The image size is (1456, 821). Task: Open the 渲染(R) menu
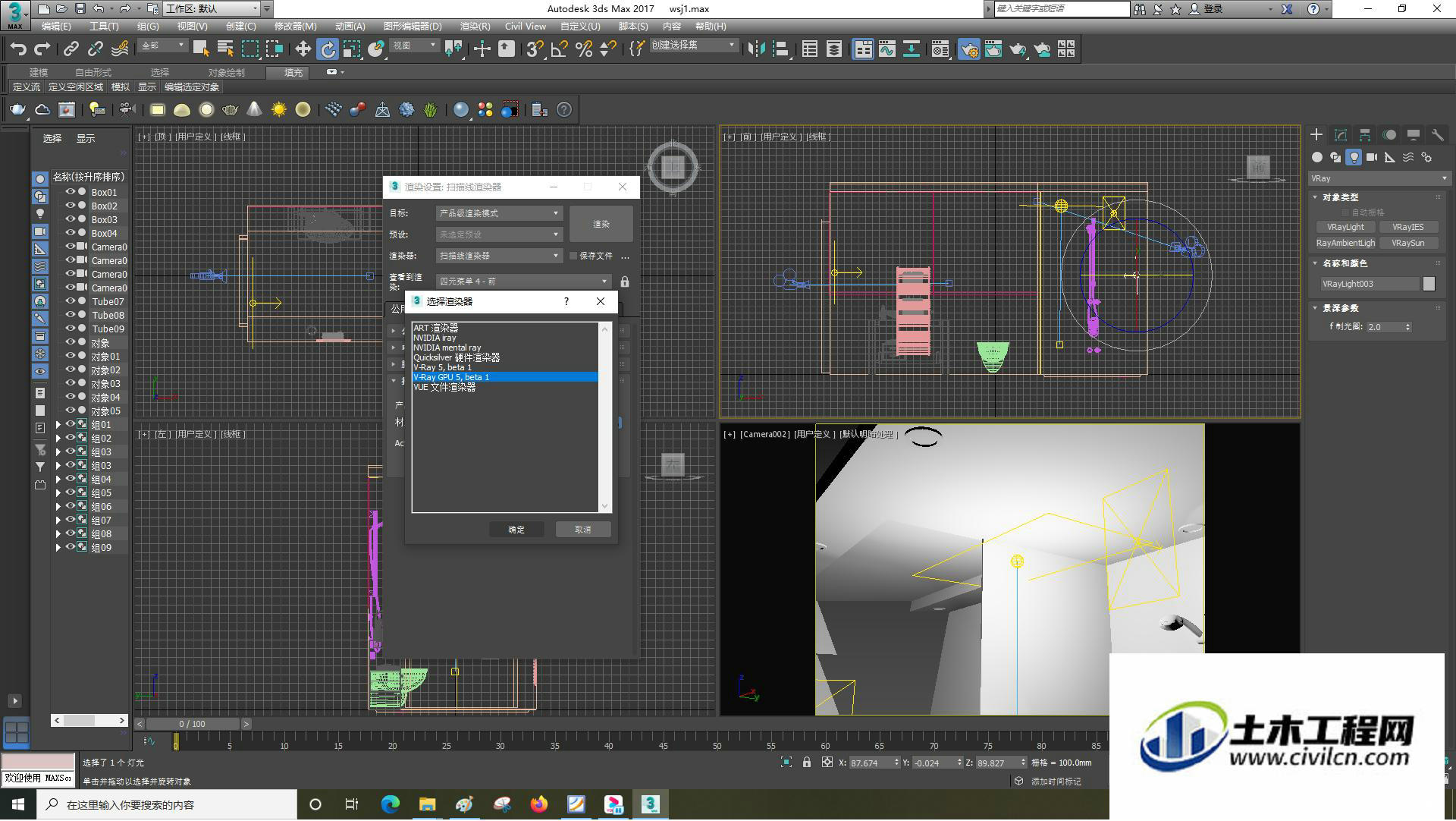[475, 27]
